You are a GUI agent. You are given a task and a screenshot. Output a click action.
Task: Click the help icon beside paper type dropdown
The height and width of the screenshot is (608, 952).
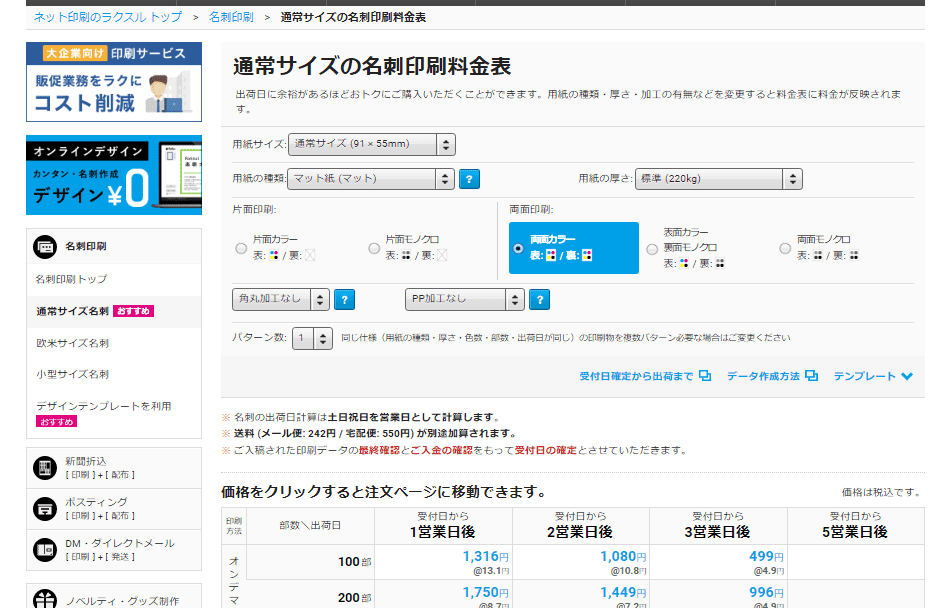(469, 179)
